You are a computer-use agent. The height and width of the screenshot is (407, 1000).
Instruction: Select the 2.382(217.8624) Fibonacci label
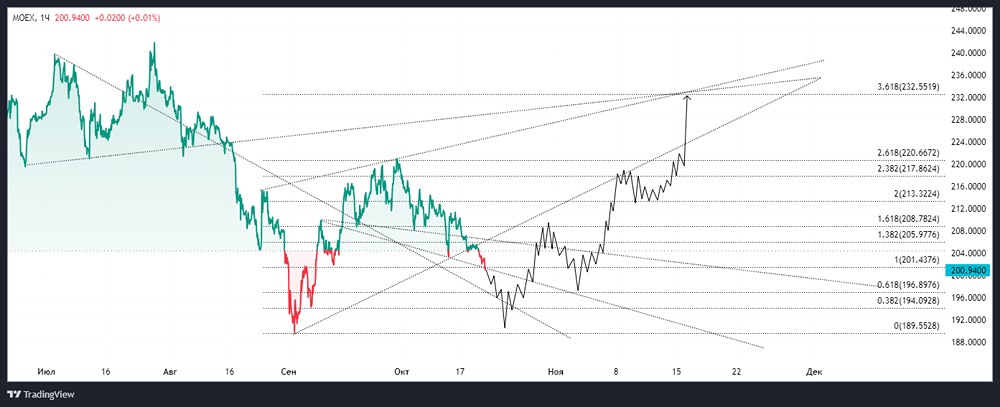point(908,169)
